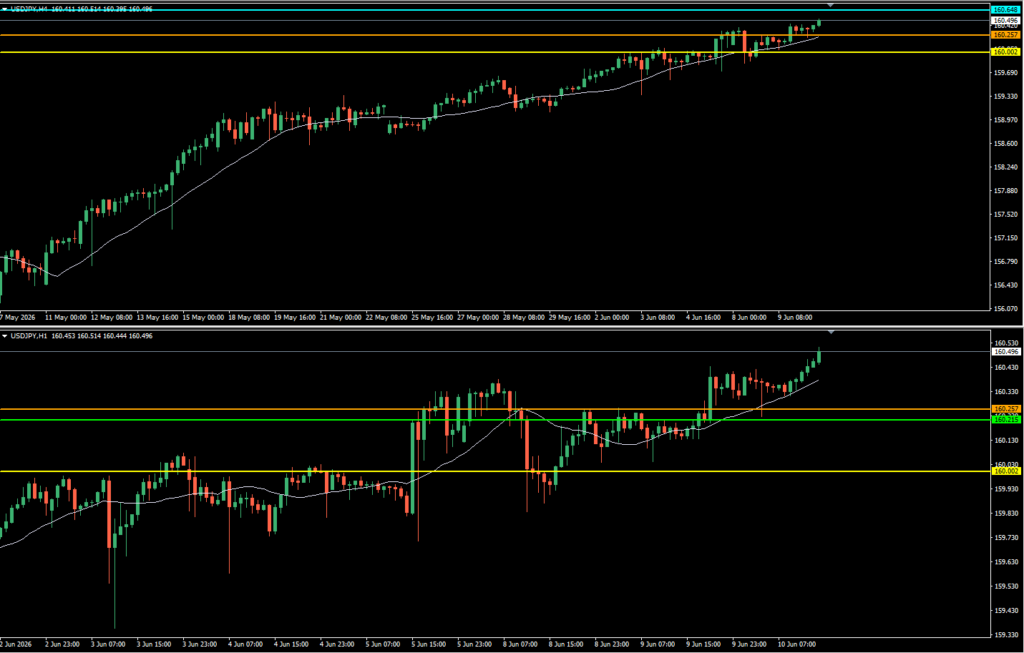Select orange 160.257 price tag on H1 chart
The height and width of the screenshot is (653, 1024).
click(x=1005, y=409)
